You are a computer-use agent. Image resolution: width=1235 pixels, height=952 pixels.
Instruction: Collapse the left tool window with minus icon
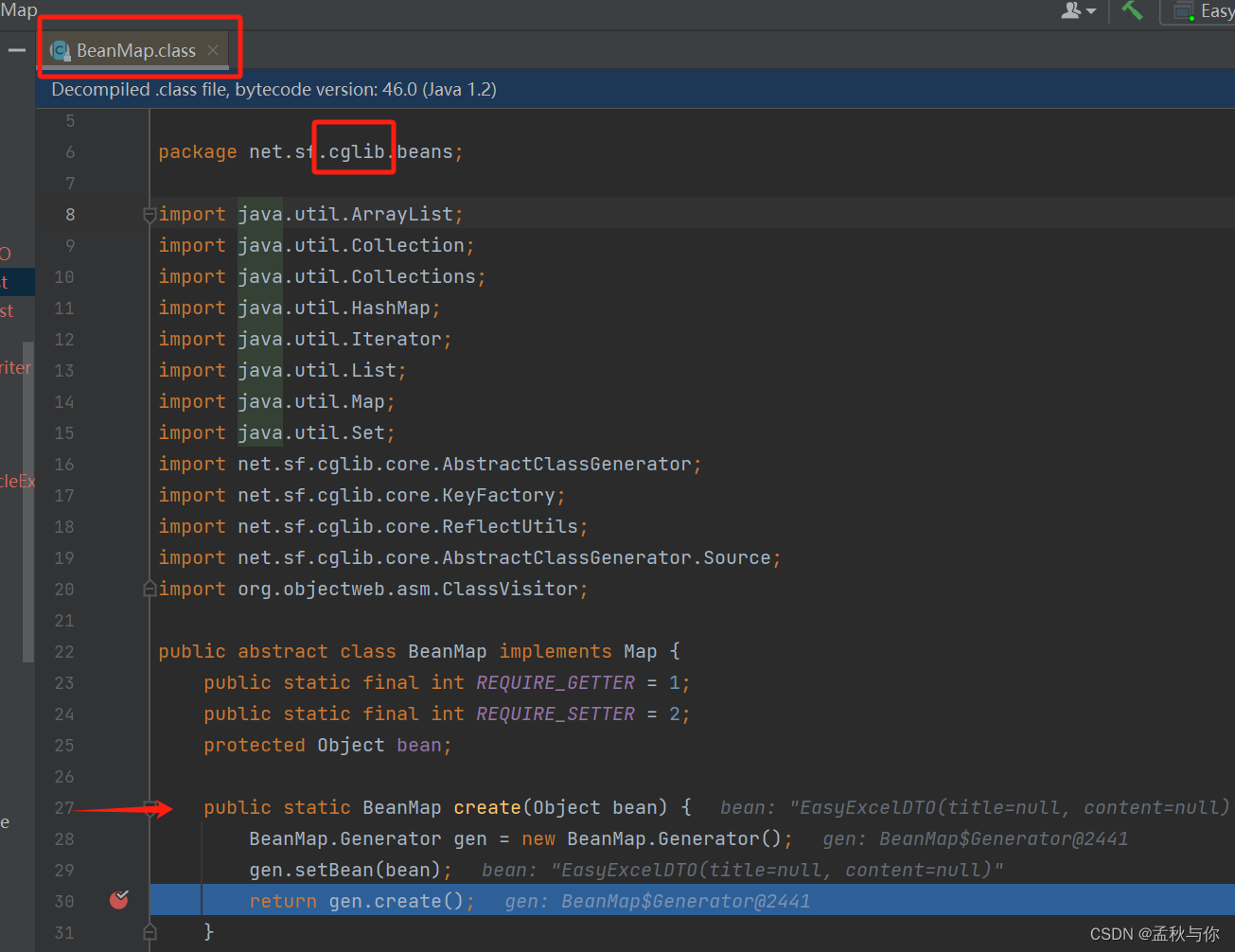17,50
